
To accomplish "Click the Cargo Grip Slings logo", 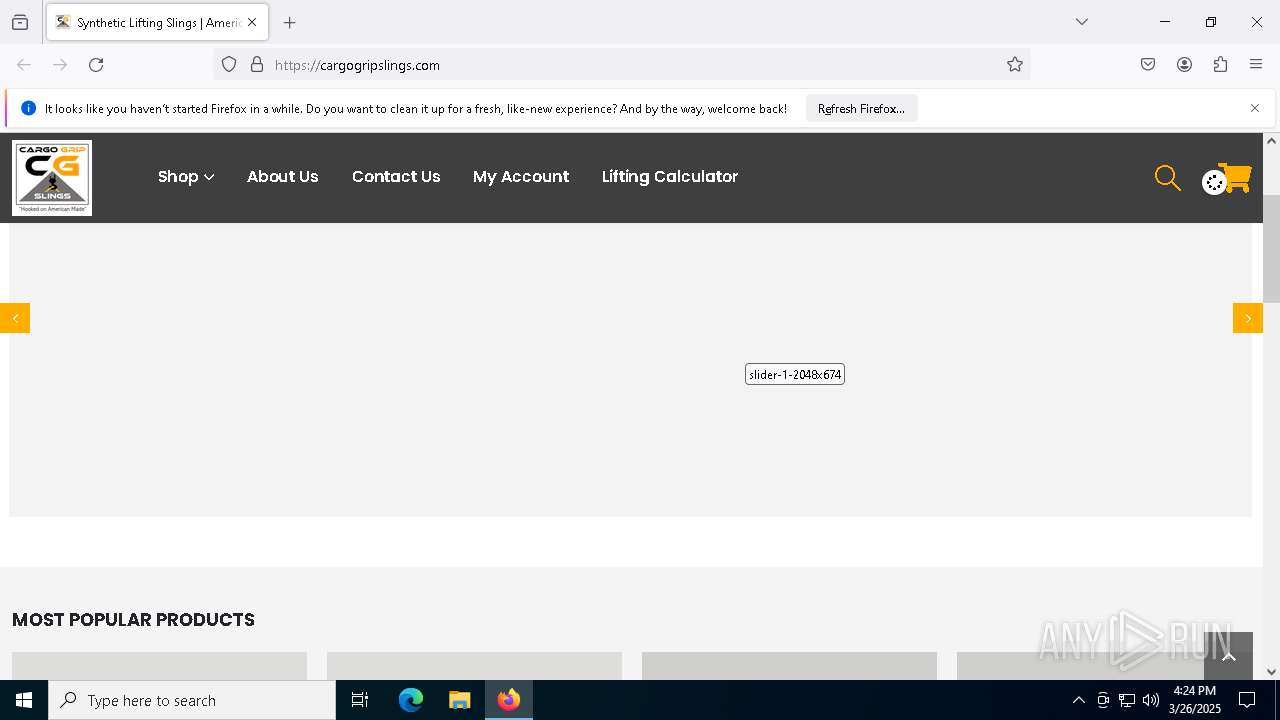I will tap(52, 178).
